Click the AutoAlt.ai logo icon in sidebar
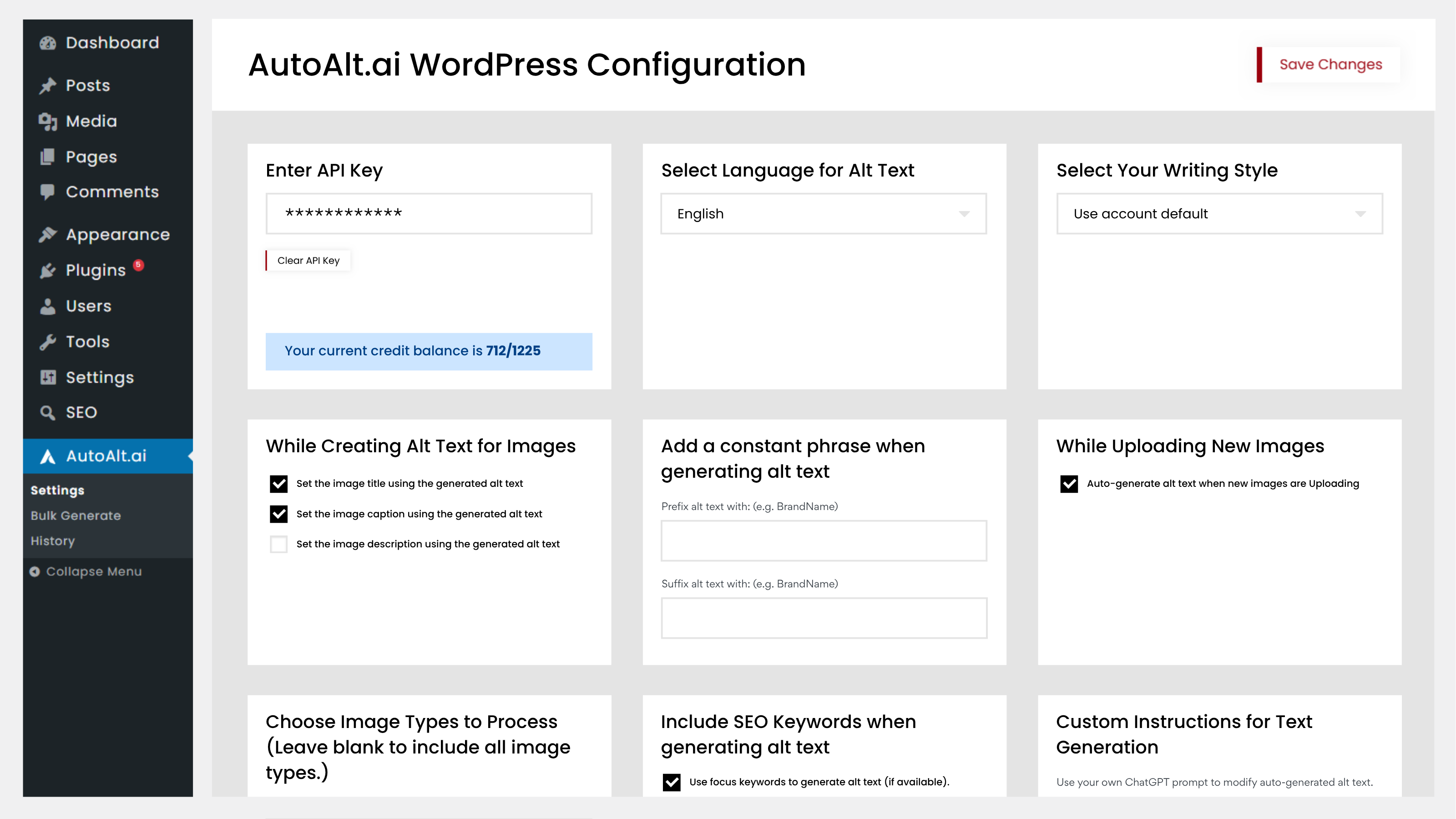The height and width of the screenshot is (819, 1456). click(x=48, y=456)
